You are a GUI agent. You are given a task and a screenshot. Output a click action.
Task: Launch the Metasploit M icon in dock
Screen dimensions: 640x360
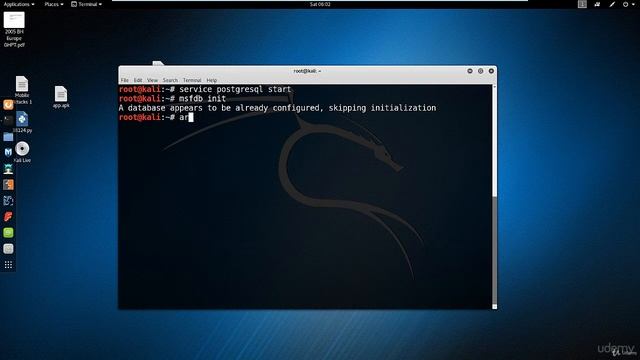(x=8, y=152)
